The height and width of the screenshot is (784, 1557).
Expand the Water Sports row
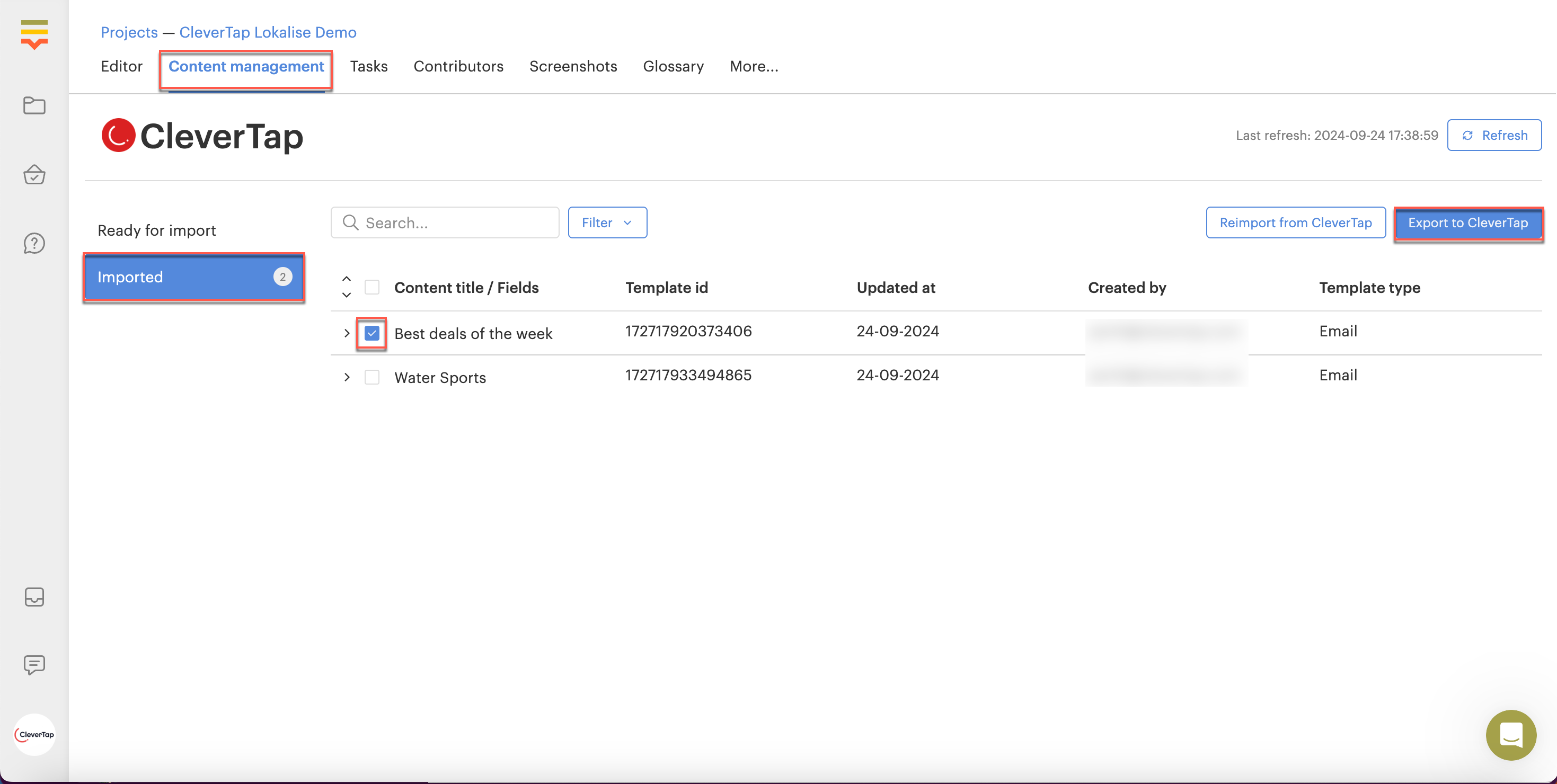click(x=347, y=378)
